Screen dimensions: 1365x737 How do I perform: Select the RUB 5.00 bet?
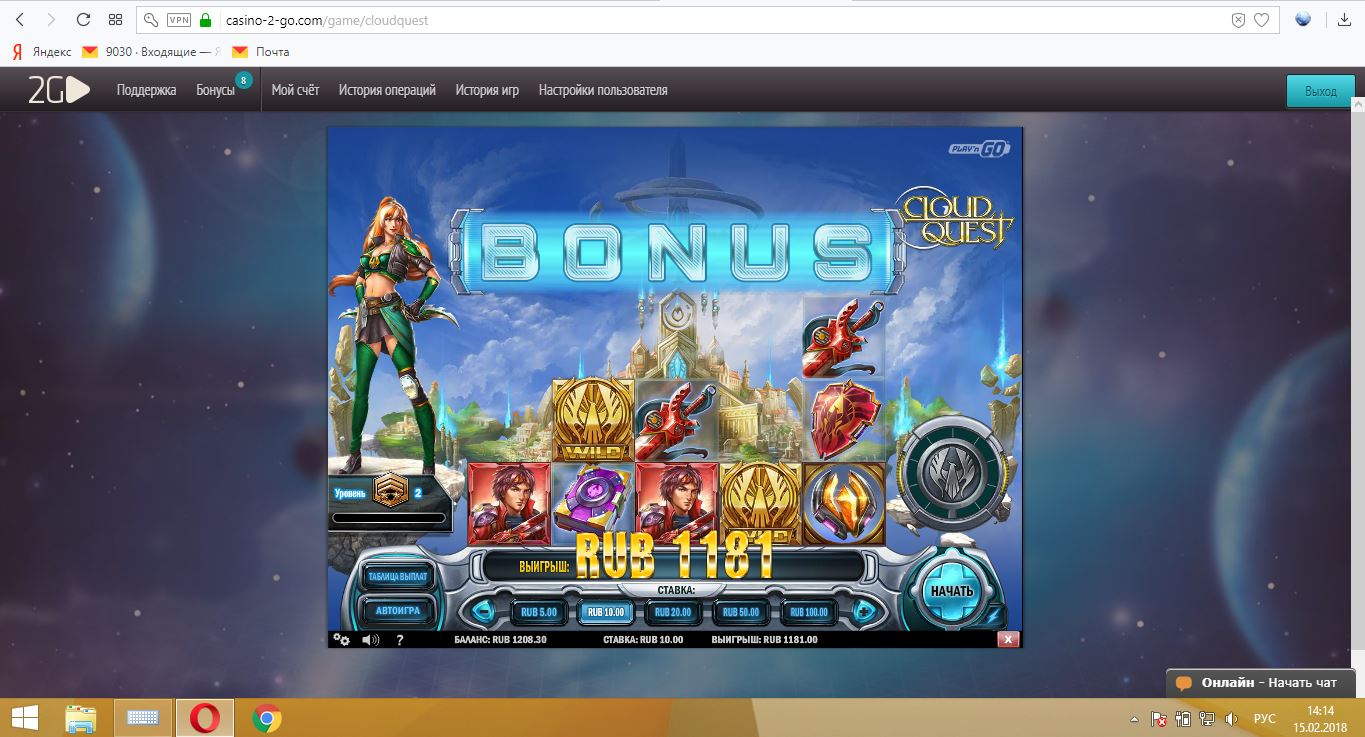[540, 612]
